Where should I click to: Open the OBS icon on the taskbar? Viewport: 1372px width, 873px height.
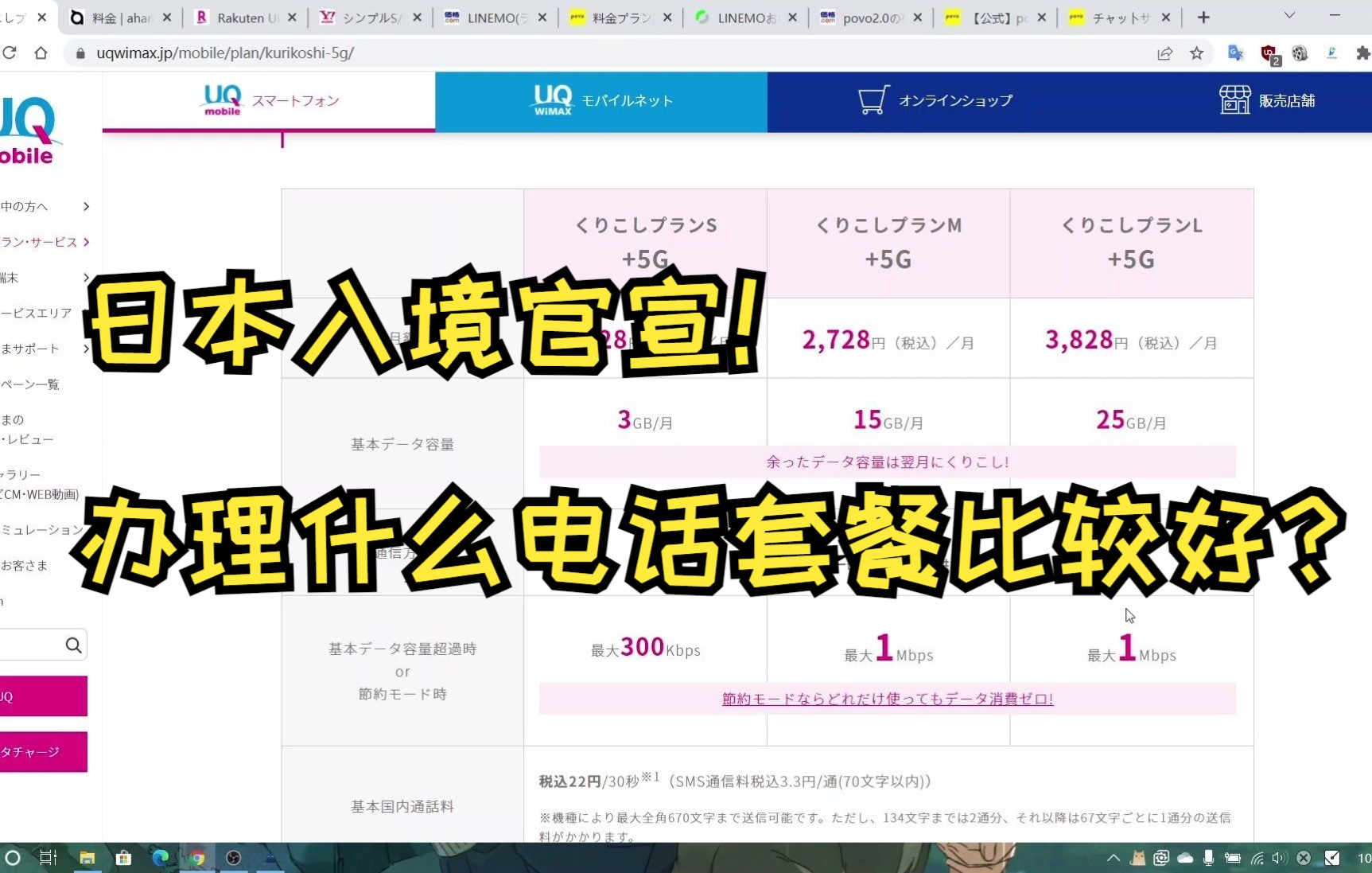[x=233, y=857]
